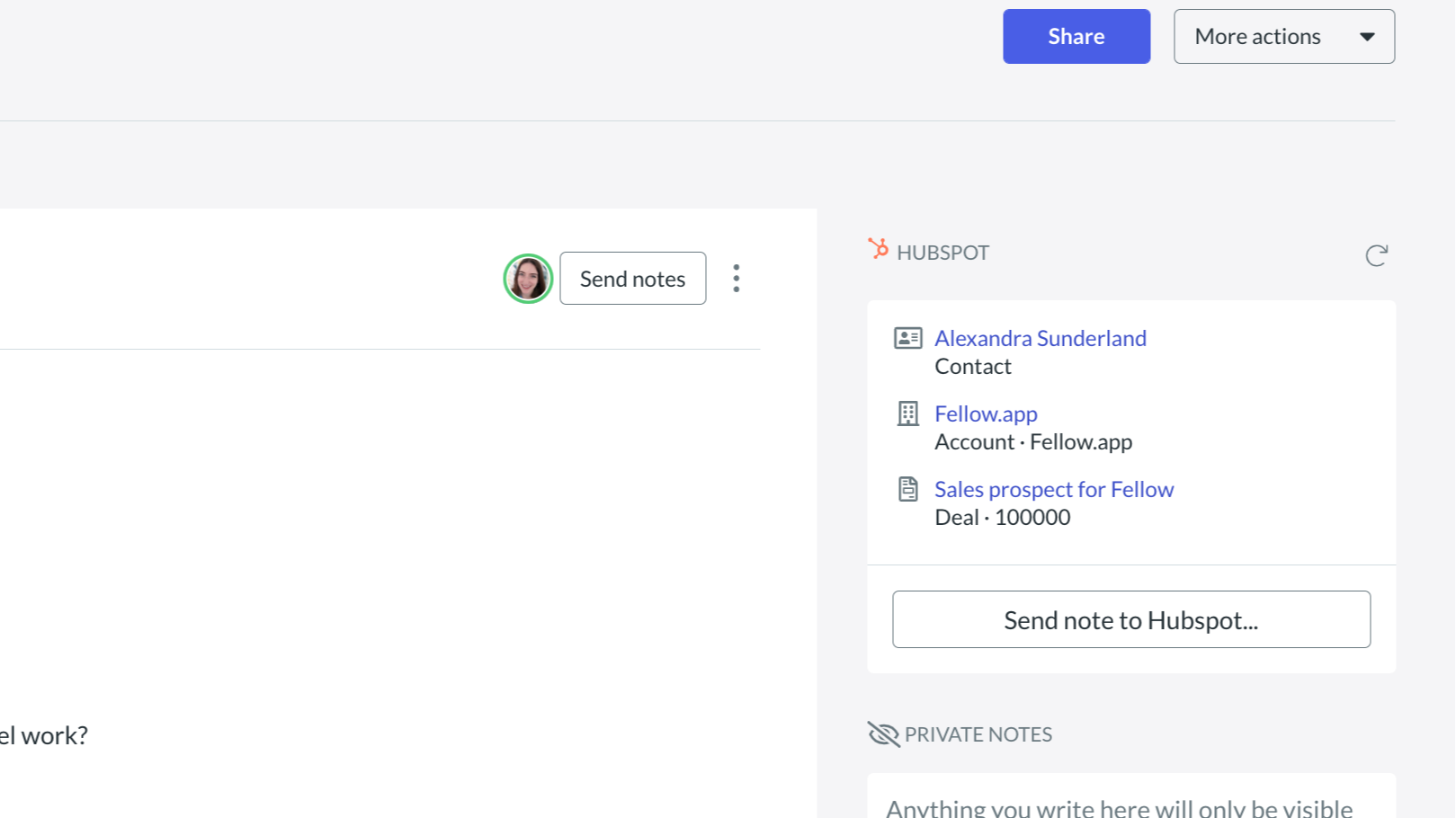The width and height of the screenshot is (1456, 818).
Task: Click Send note to Hubspot button
Action: click(1131, 619)
